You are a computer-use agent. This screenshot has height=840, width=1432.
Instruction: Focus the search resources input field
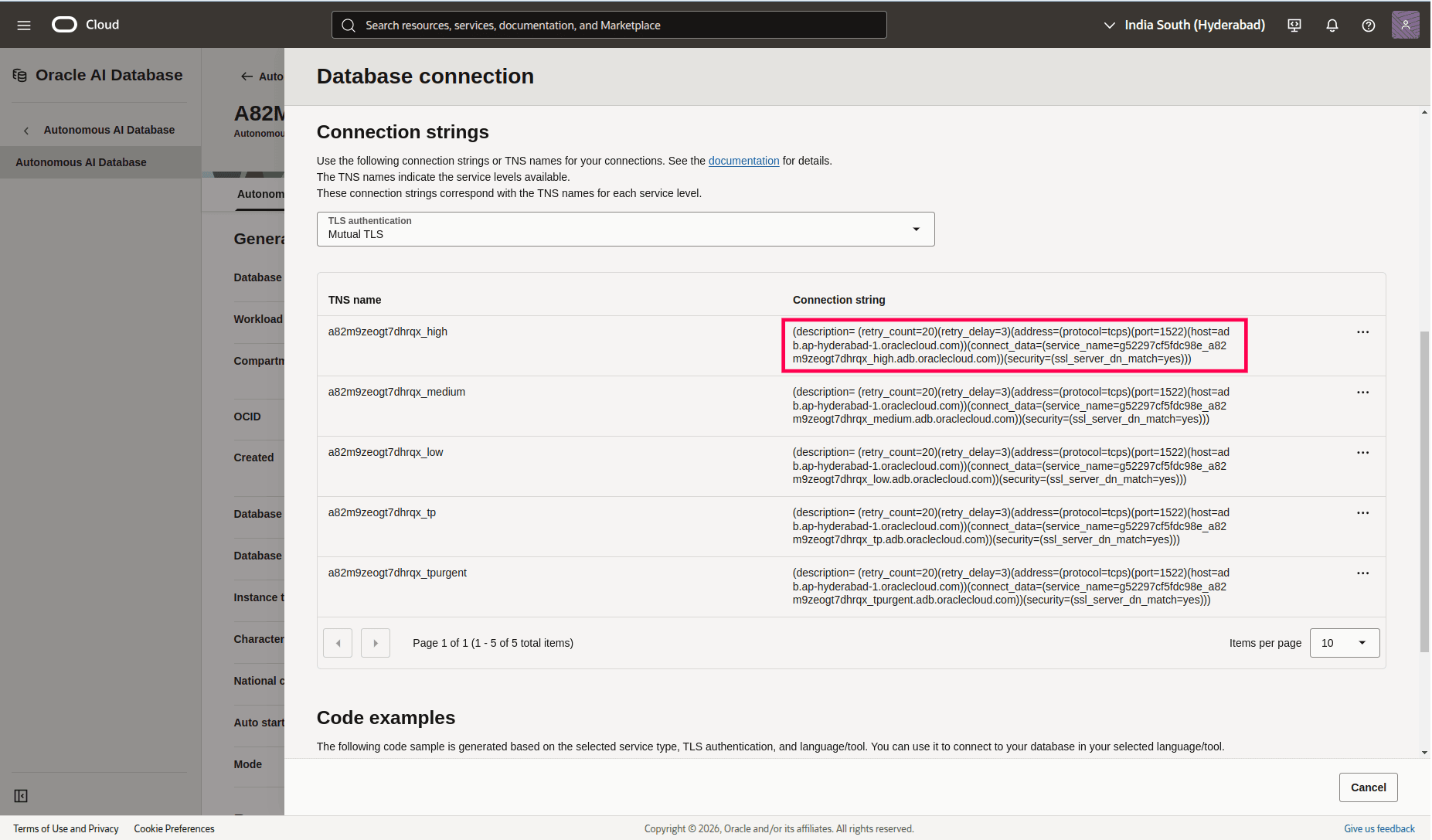[x=609, y=26]
